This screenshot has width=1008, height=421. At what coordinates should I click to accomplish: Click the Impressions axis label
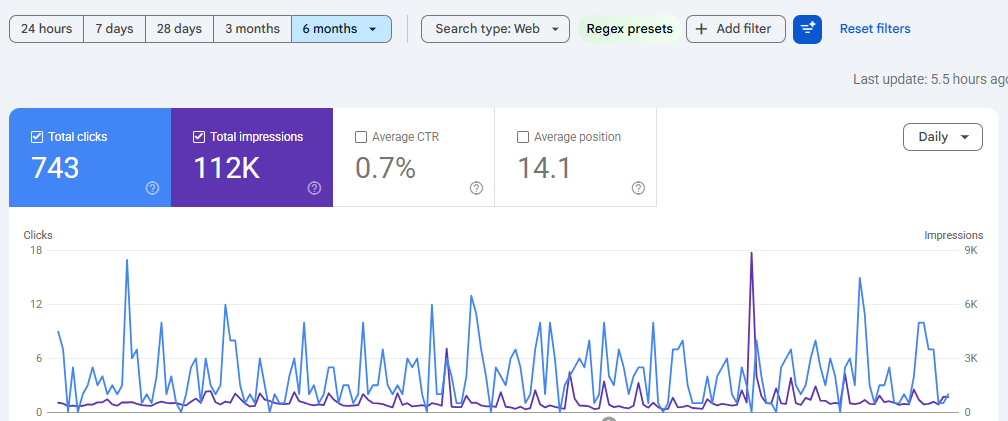tap(953, 235)
